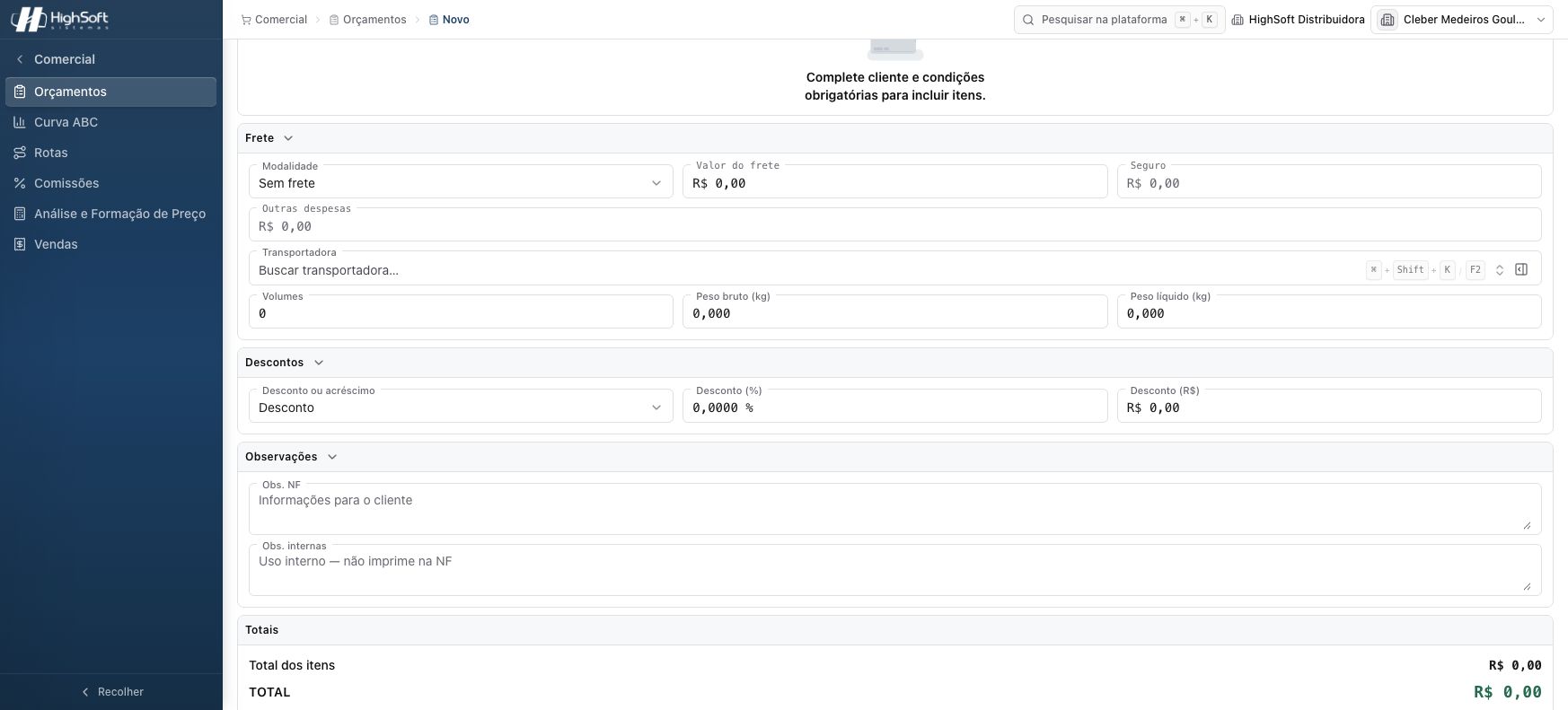1568x710 pixels.
Task: Focus the Pesquisar na plataforma search field
Action: point(1120,20)
